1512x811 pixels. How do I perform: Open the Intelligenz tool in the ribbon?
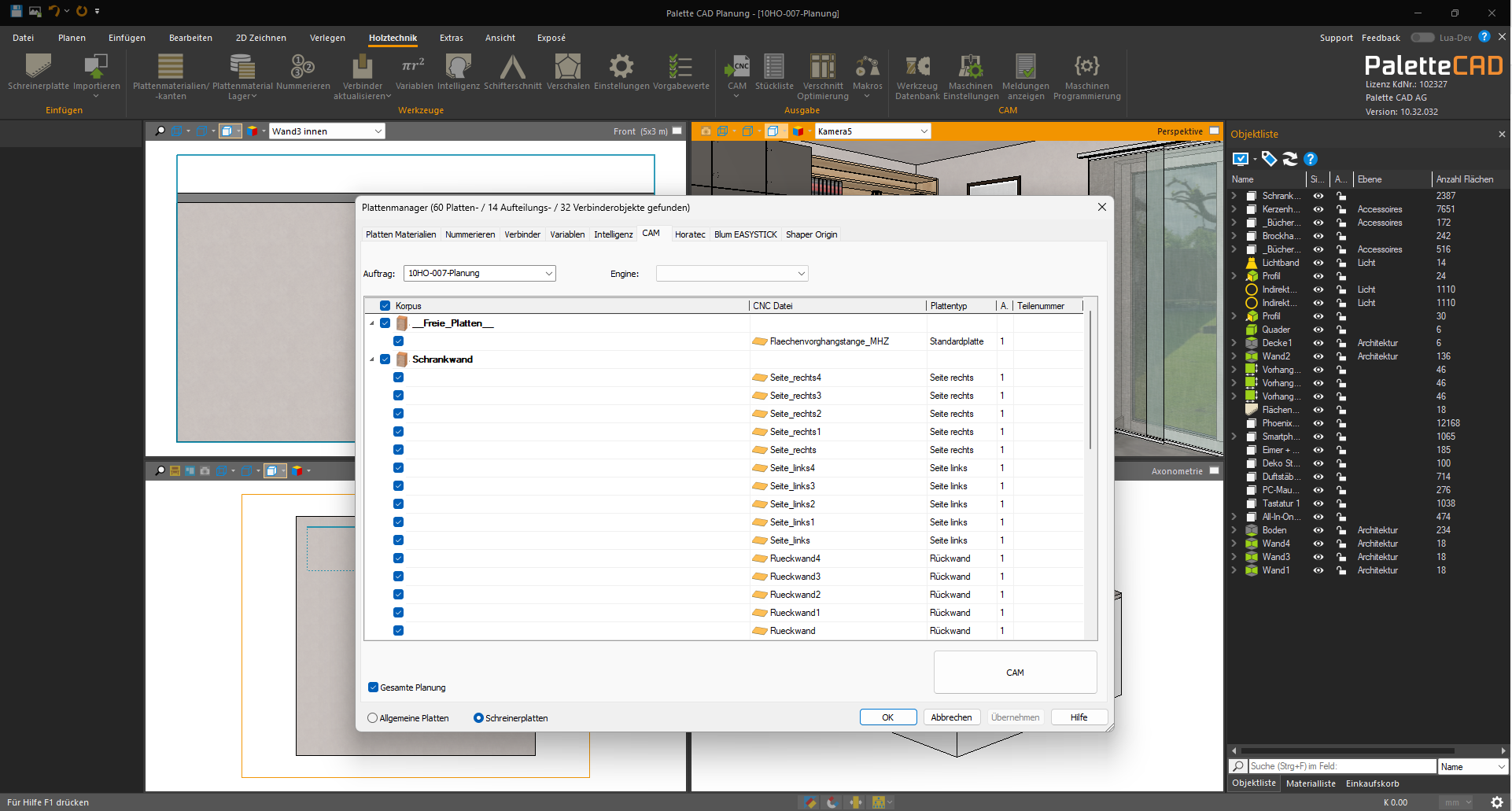[459, 72]
